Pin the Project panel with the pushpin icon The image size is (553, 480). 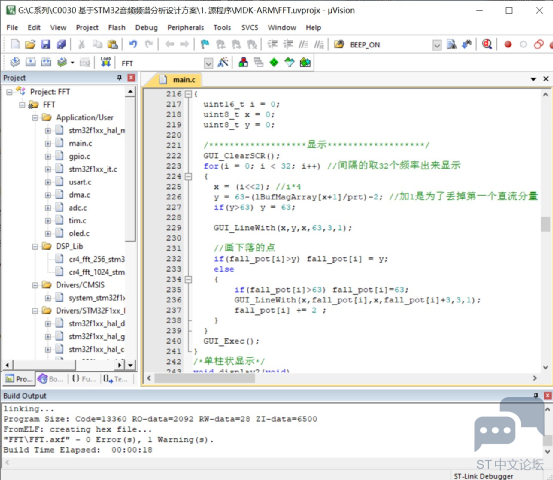coord(119,78)
